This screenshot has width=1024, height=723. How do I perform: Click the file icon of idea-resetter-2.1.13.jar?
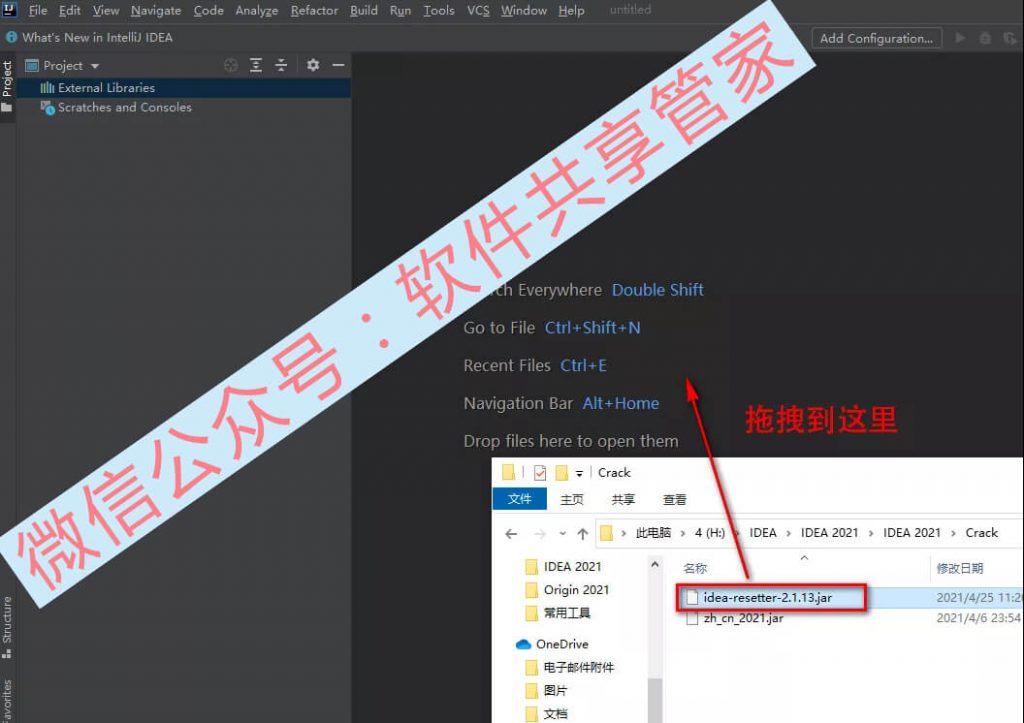pyautogui.click(x=692, y=598)
